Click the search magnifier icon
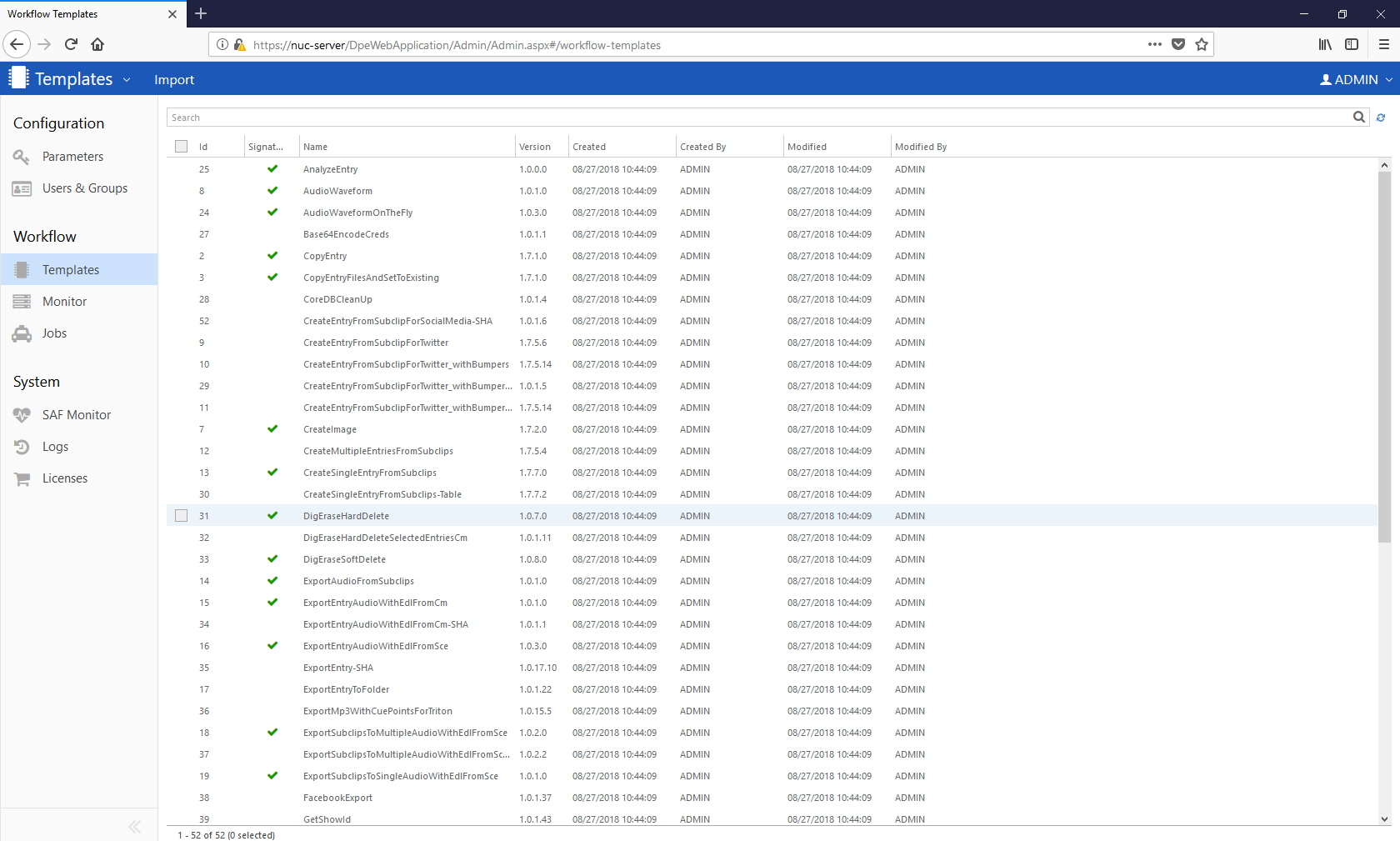The width and height of the screenshot is (1400, 841). point(1358,118)
